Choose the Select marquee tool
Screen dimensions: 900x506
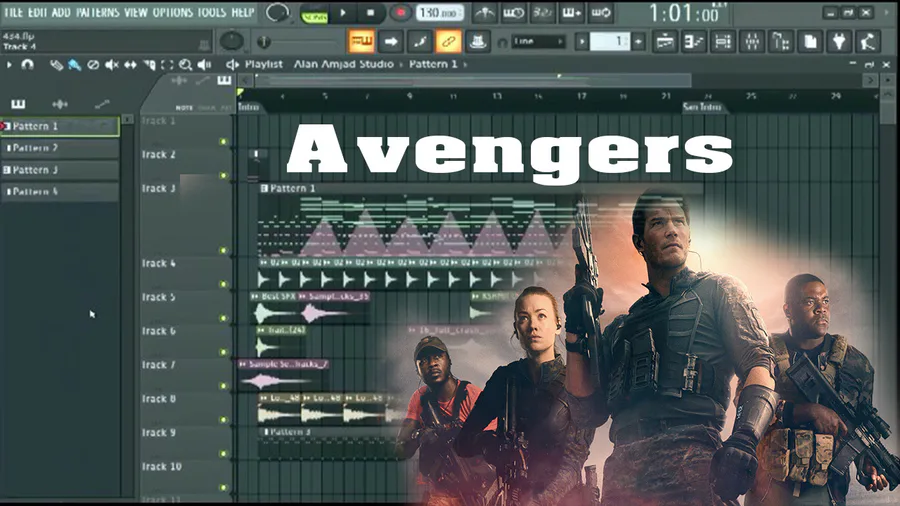point(167,65)
